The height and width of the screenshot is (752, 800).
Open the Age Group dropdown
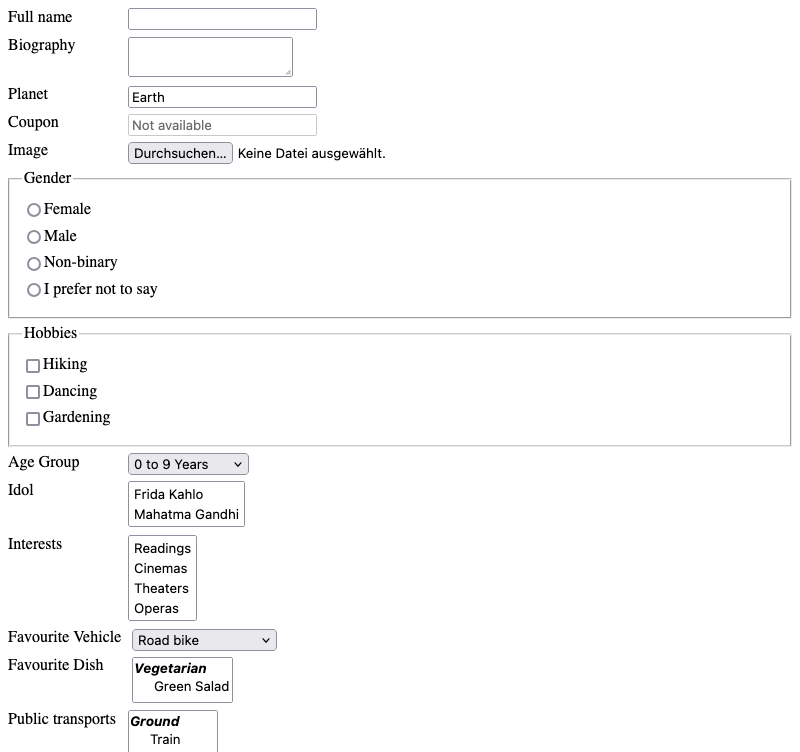pyautogui.click(x=188, y=464)
